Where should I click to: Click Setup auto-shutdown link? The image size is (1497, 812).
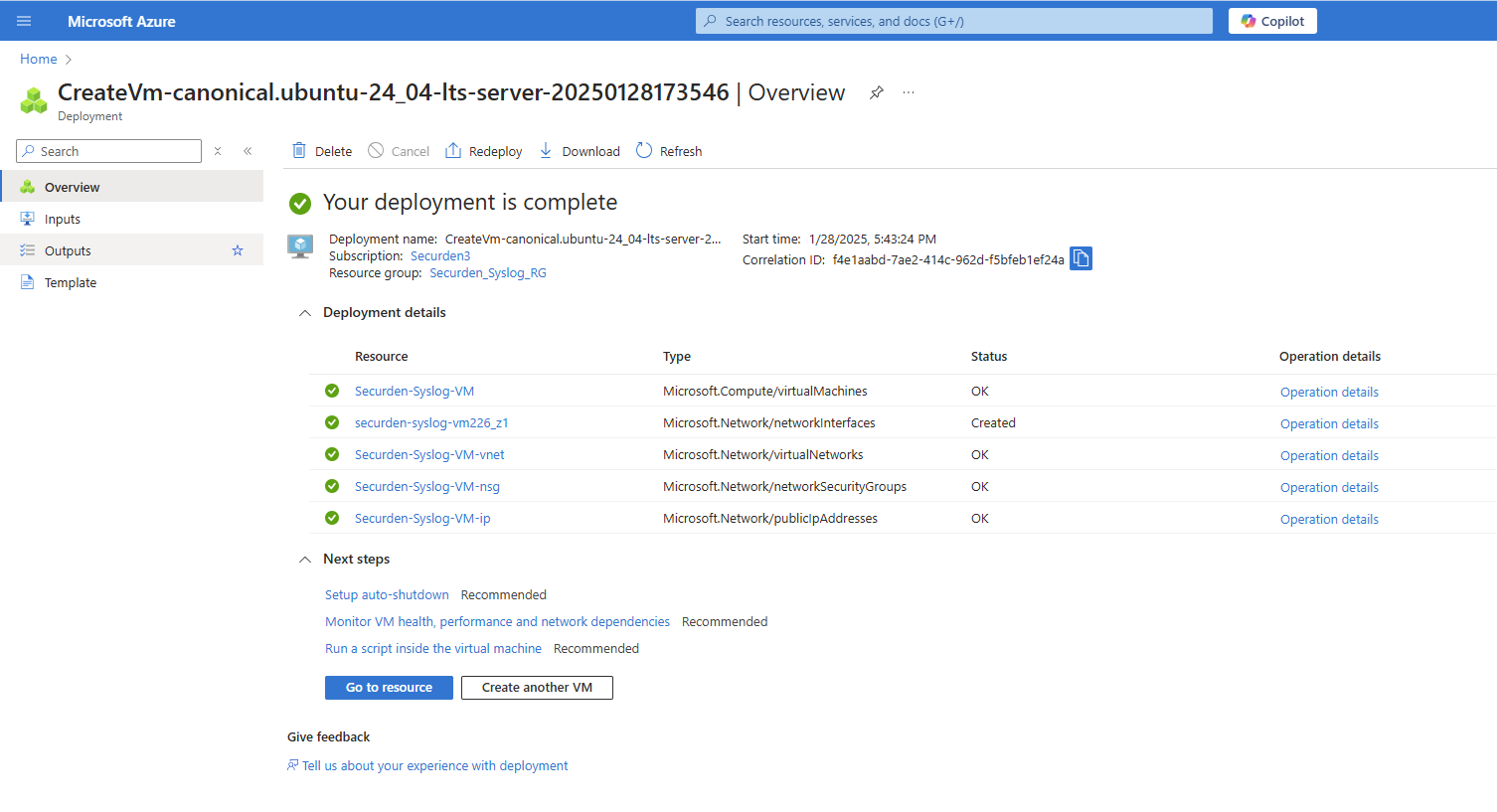tap(387, 595)
